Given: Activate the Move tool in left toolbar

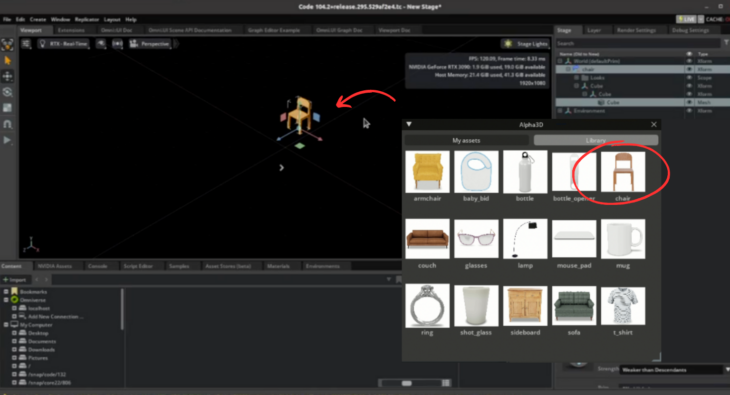Looking at the screenshot, I should click(x=7, y=76).
